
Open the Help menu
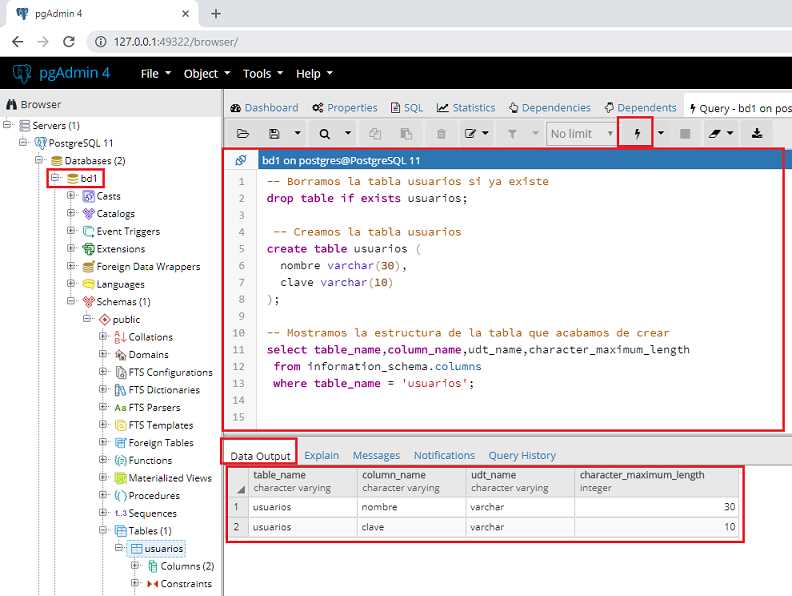tap(314, 74)
